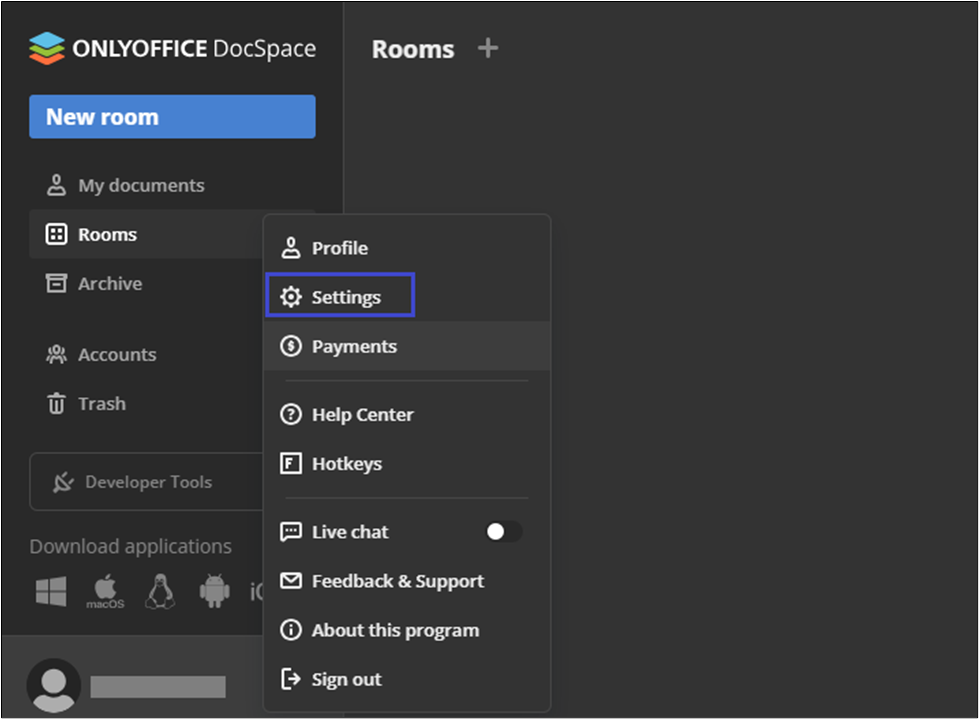Open the Linux penguin download icon
This screenshot has width=979, height=719.
[160, 591]
